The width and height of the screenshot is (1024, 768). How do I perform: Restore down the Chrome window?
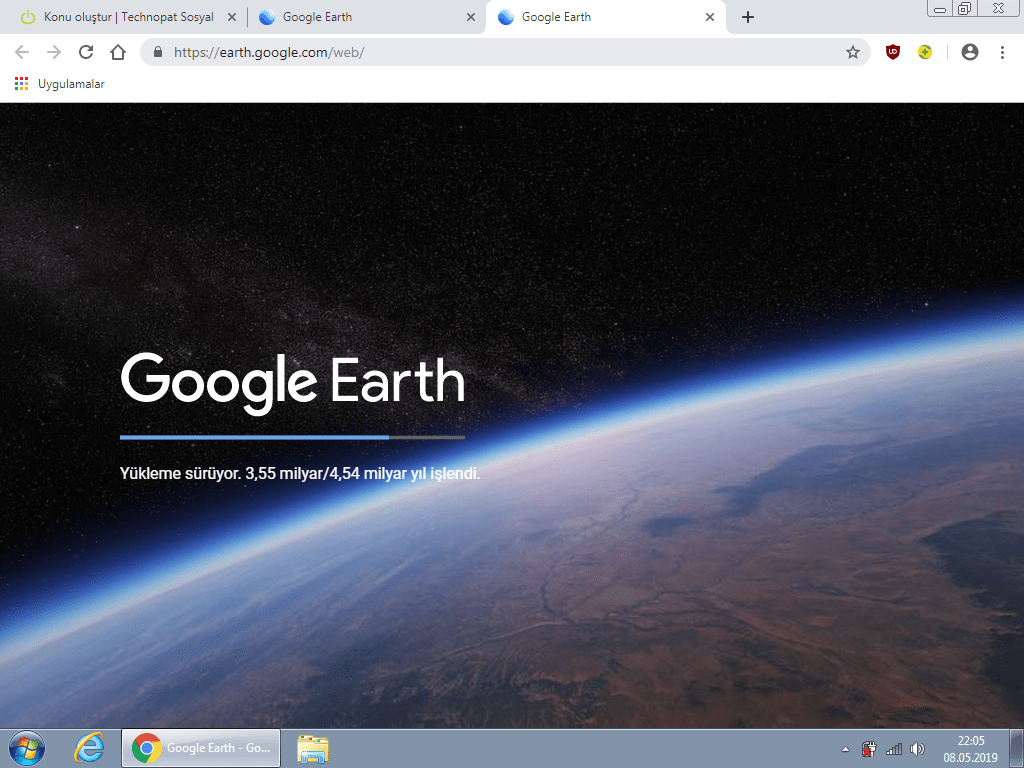tap(964, 8)
